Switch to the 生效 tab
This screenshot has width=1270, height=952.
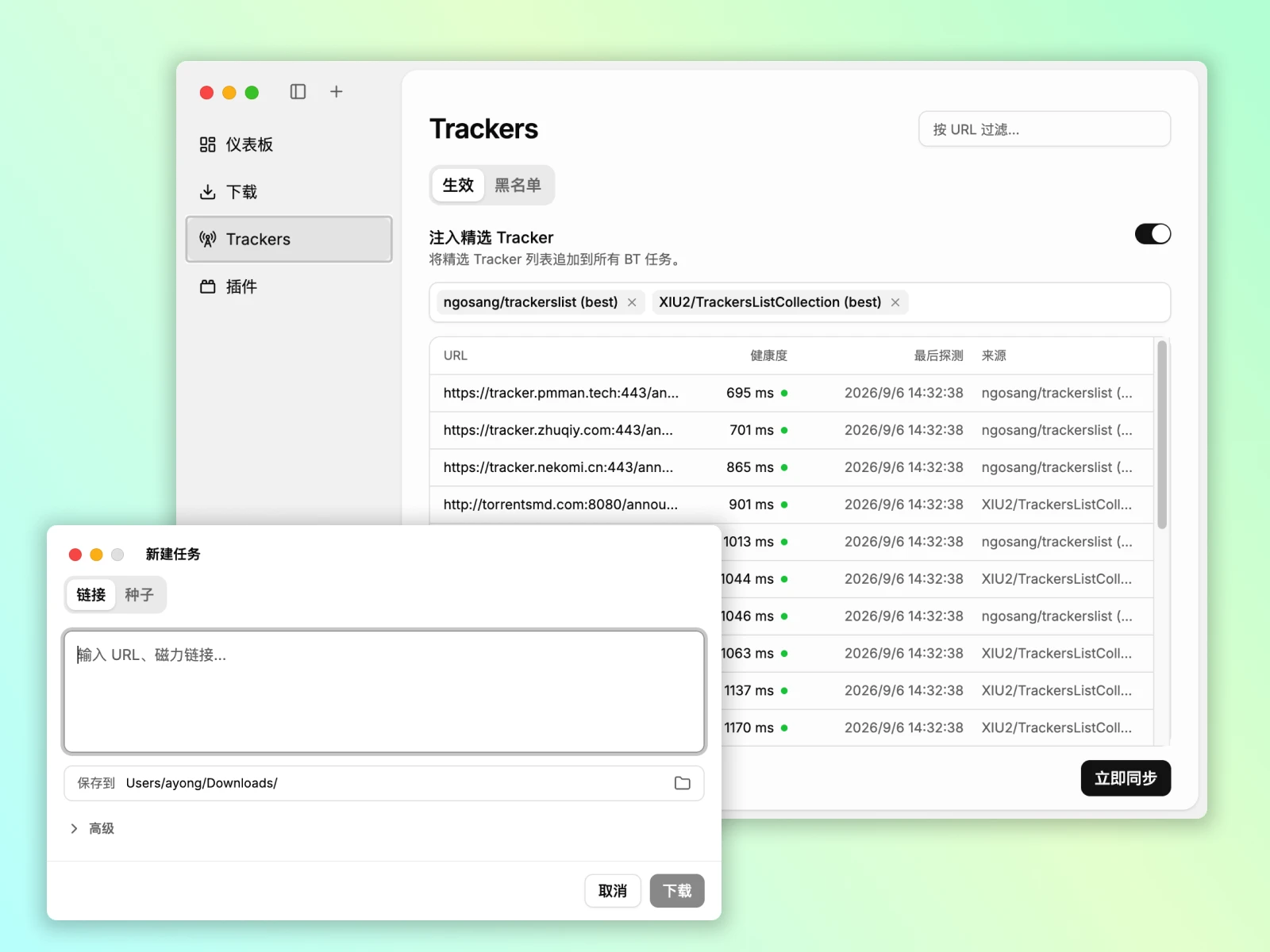point(458,185)
